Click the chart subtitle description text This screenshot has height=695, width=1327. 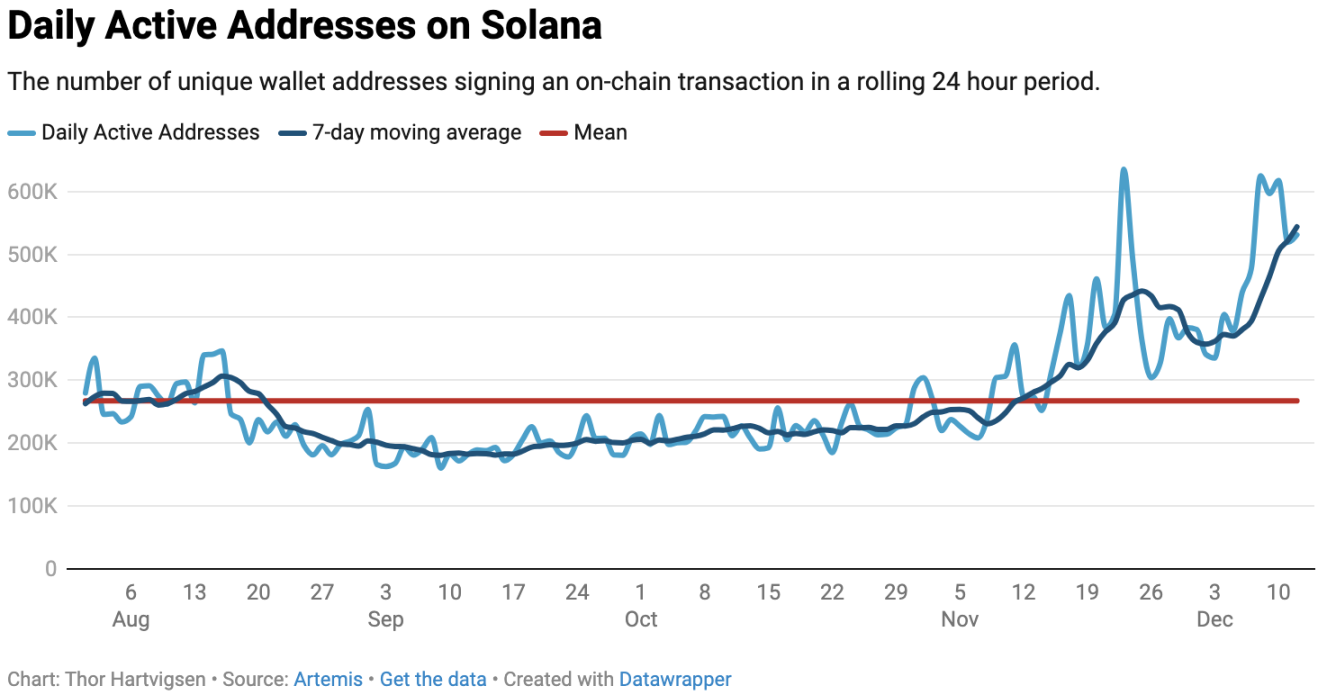point(553,82)
